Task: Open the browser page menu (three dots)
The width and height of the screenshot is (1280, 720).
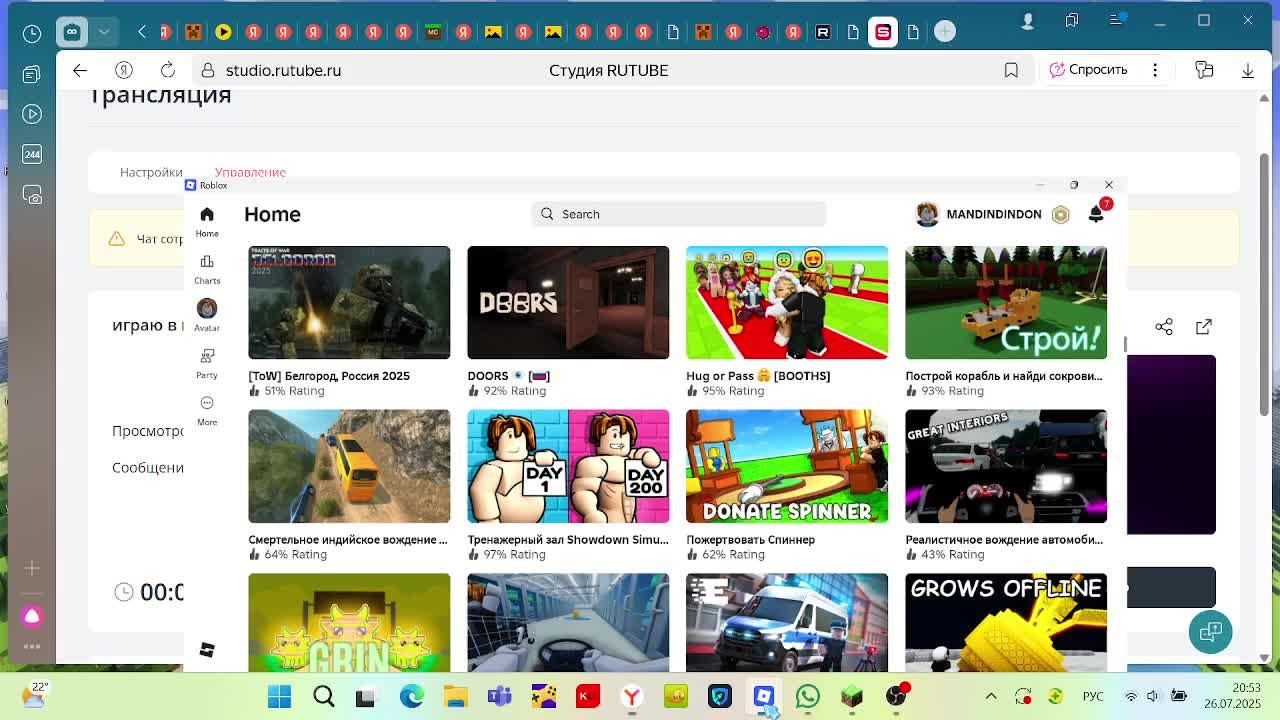Action: (1155, 70)
